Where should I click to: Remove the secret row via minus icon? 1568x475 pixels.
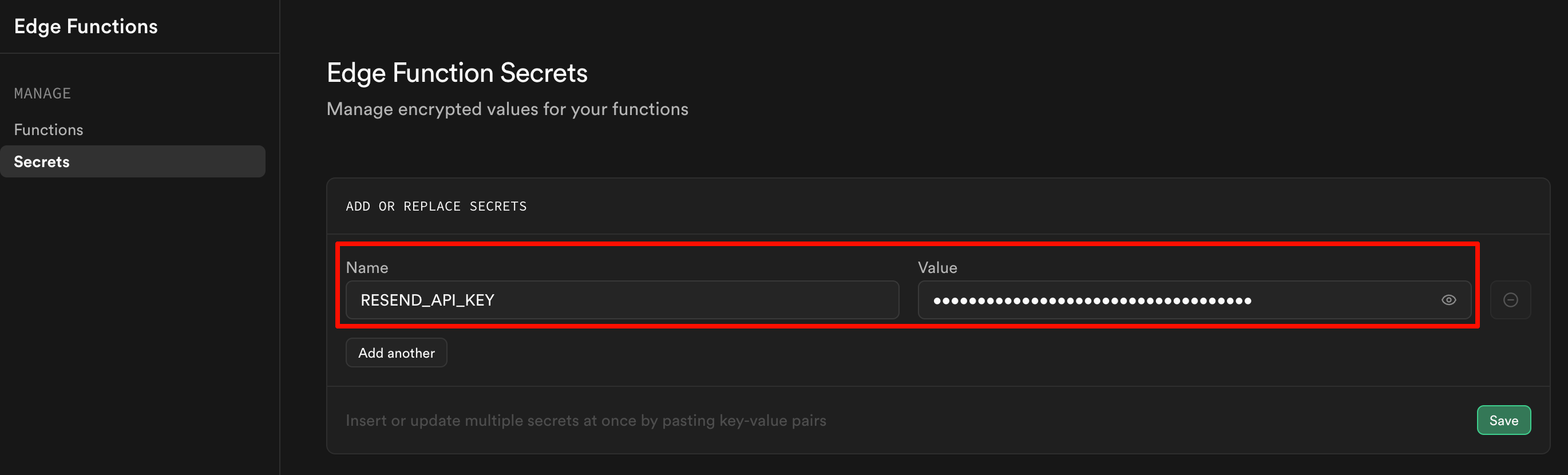(1510, 300)
